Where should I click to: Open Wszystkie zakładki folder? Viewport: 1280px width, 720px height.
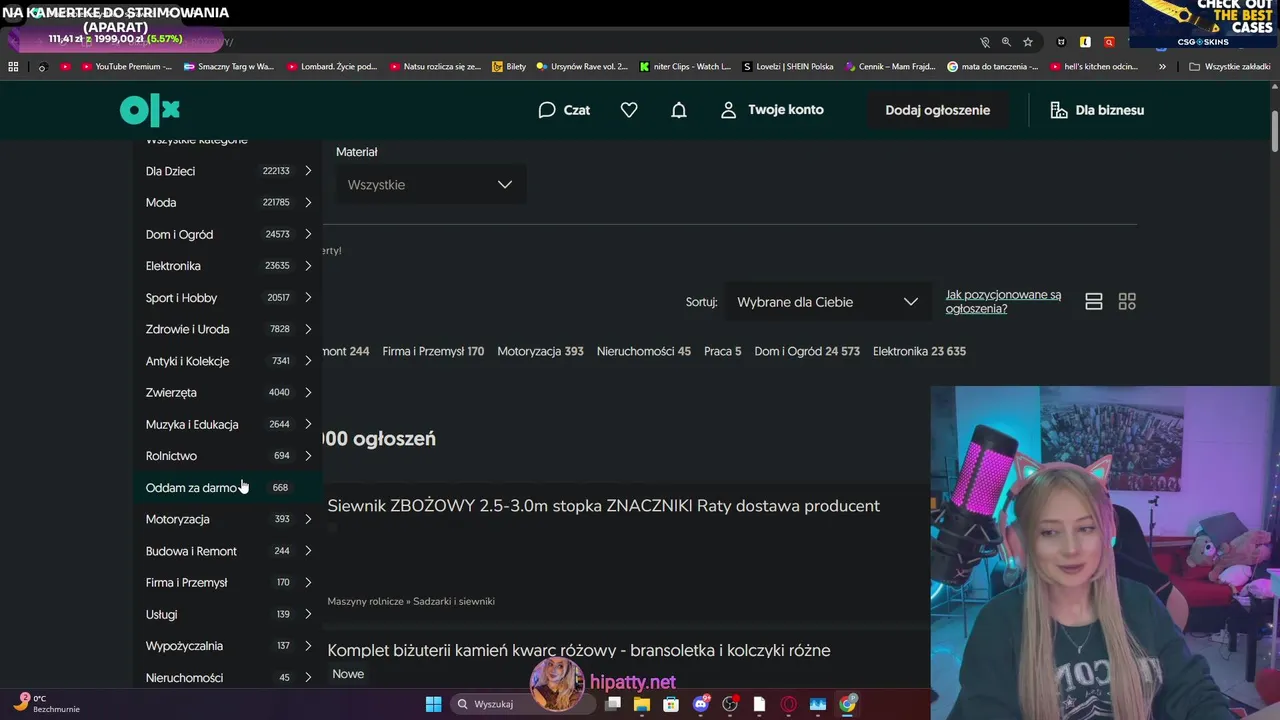coord(1230,67)
